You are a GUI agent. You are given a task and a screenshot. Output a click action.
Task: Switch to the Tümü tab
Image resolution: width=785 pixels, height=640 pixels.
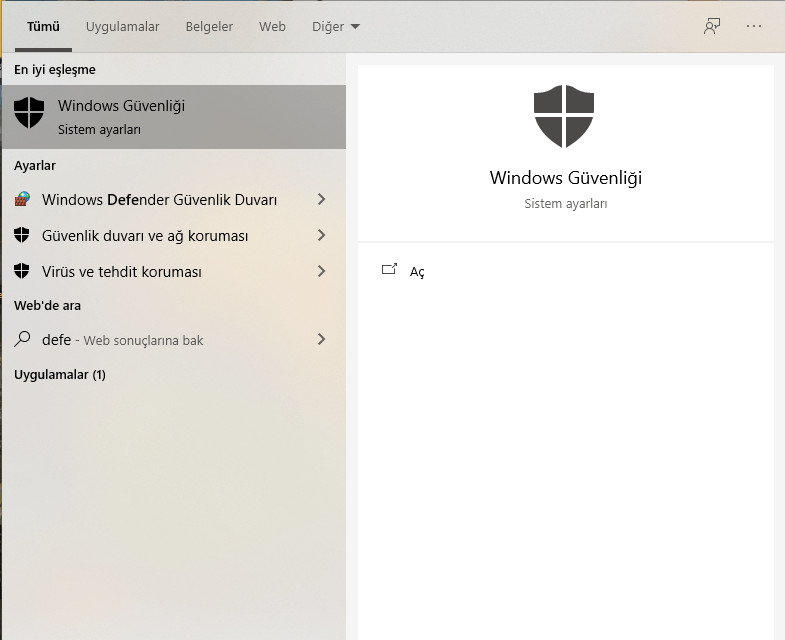(43, 27)
